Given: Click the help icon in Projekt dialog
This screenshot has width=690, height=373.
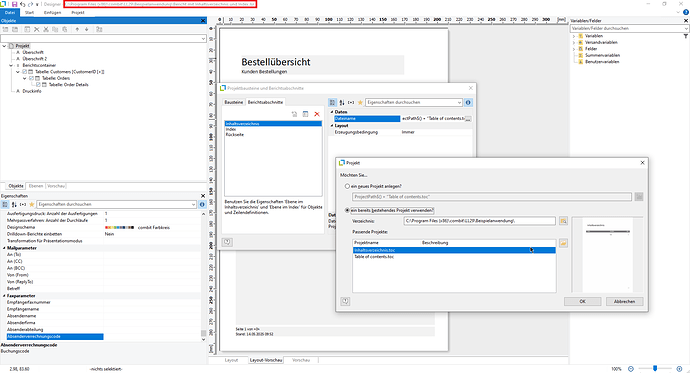Looking at the screenshot, I should (x=345, y=301).
